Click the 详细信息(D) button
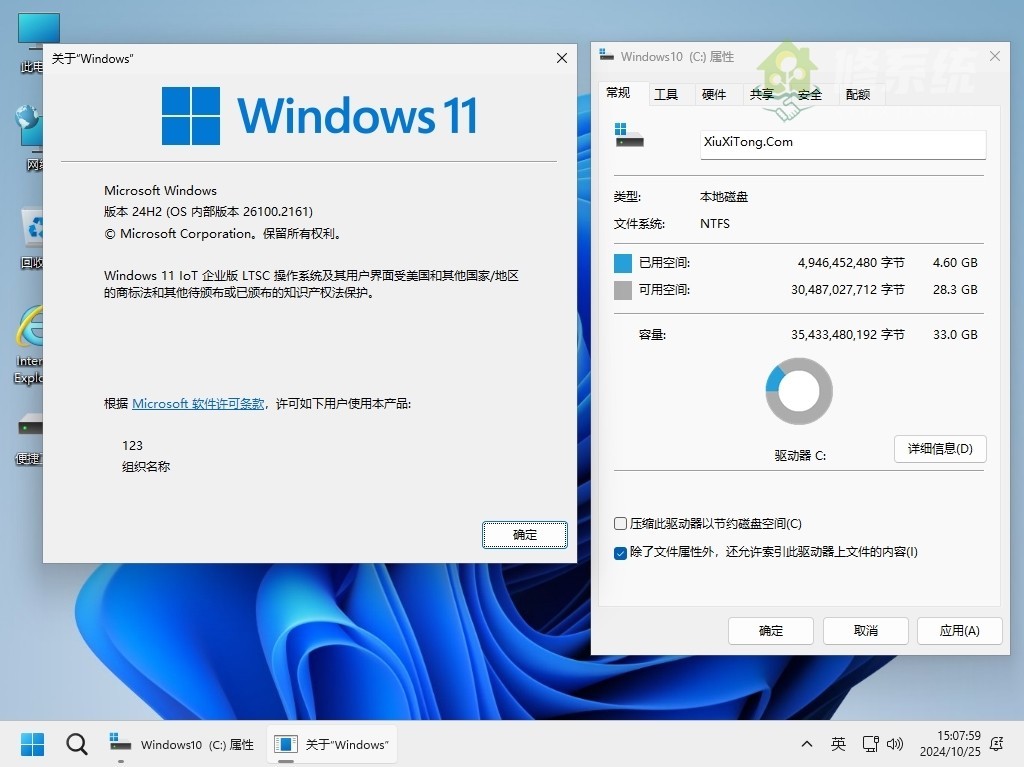The width and height of the screenshot is (1024, 767). [x=939, y=448]
